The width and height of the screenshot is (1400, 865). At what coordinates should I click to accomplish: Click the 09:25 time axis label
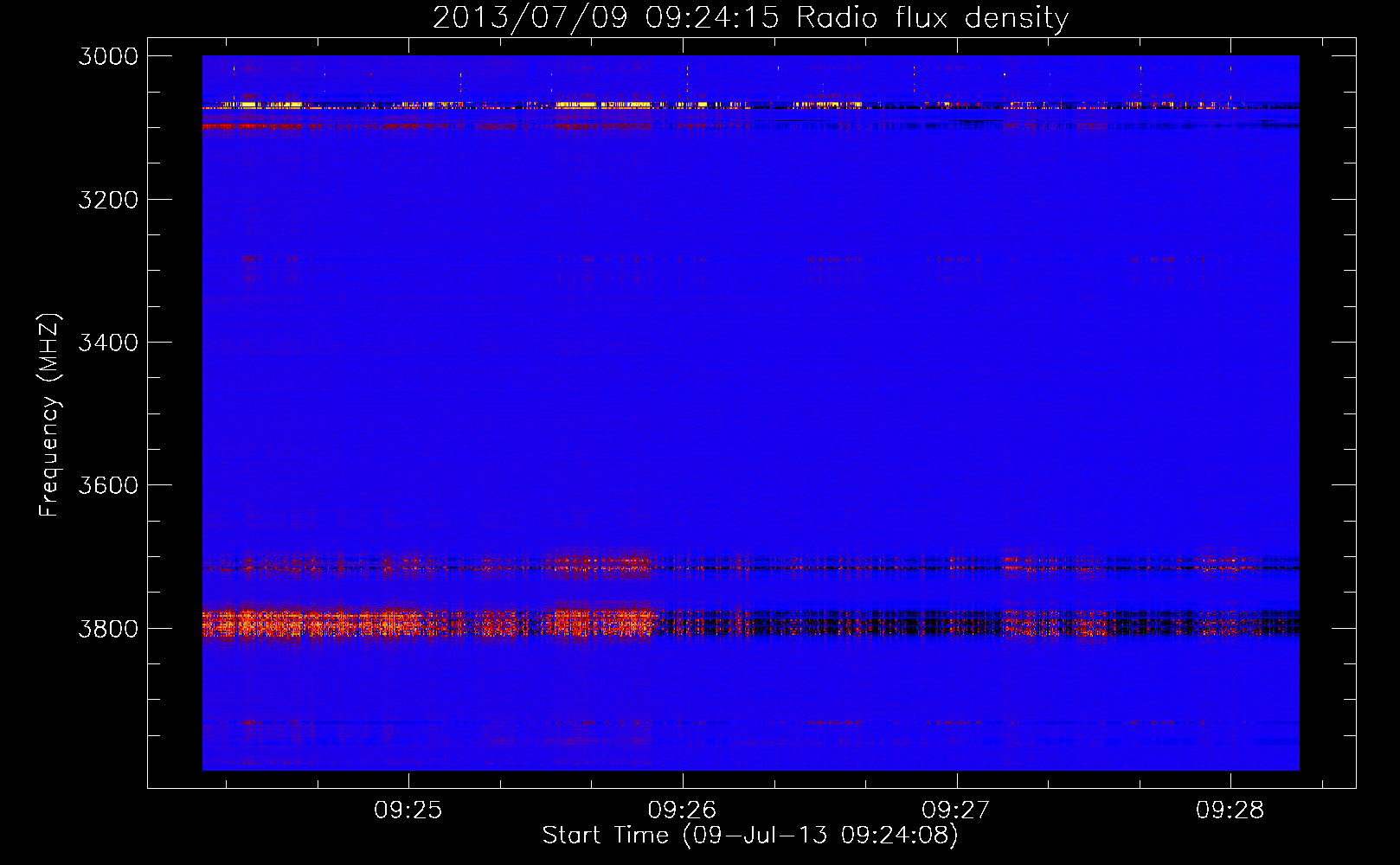click(x=408, y=811)
